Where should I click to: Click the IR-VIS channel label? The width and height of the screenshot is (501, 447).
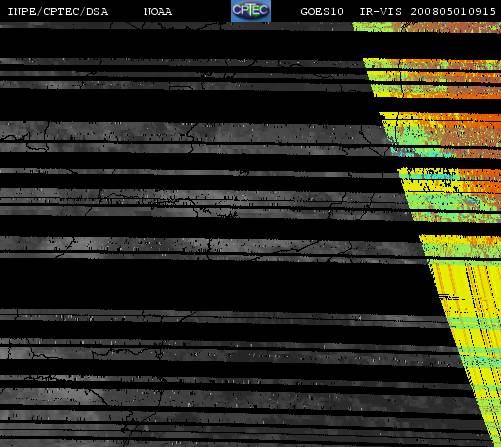(x=381, y=12)
